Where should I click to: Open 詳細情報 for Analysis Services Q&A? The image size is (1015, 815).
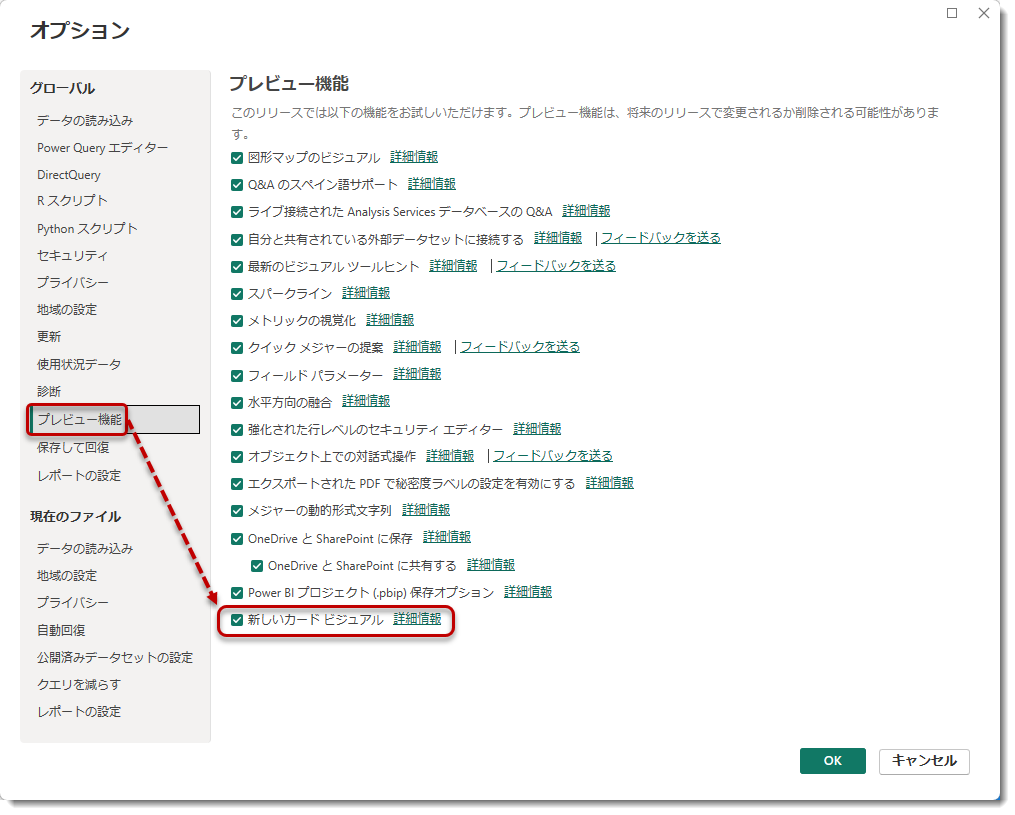pyautogui.click(x=586, y=211)
